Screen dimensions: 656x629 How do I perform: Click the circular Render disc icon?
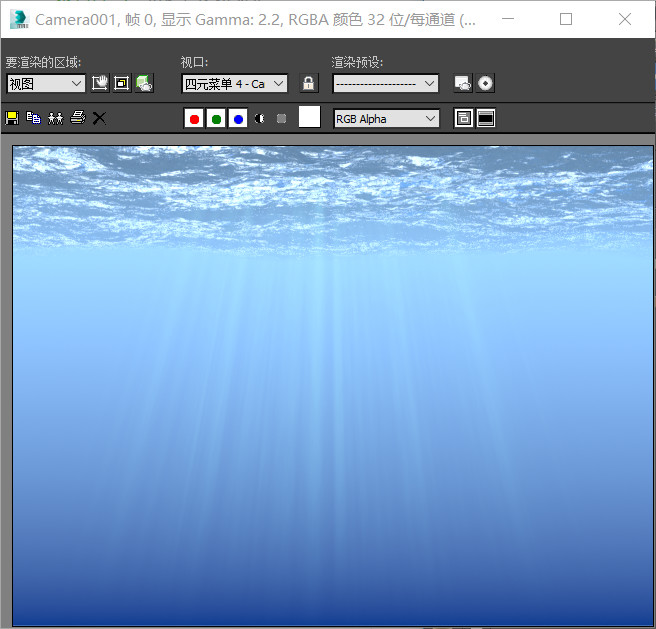tap(485, 83)
